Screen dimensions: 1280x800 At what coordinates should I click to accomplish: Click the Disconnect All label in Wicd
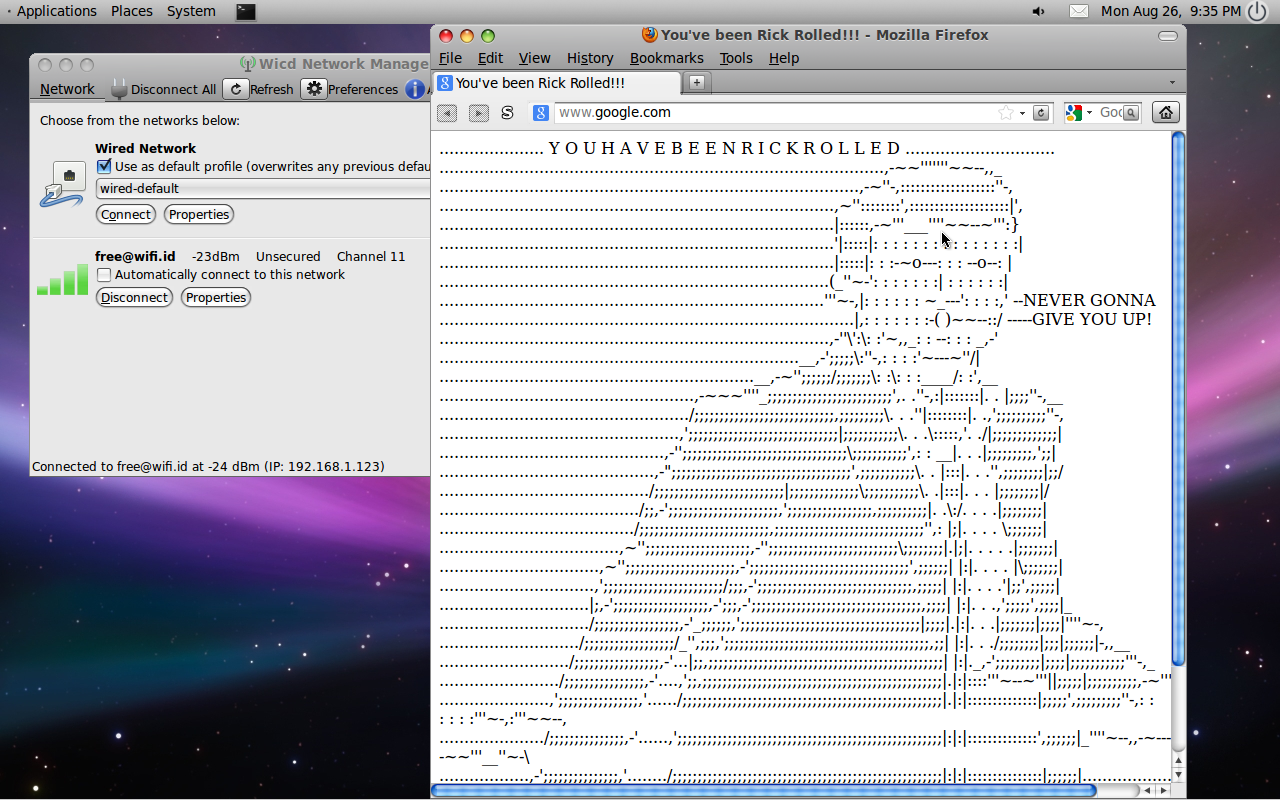click(173, 89)
